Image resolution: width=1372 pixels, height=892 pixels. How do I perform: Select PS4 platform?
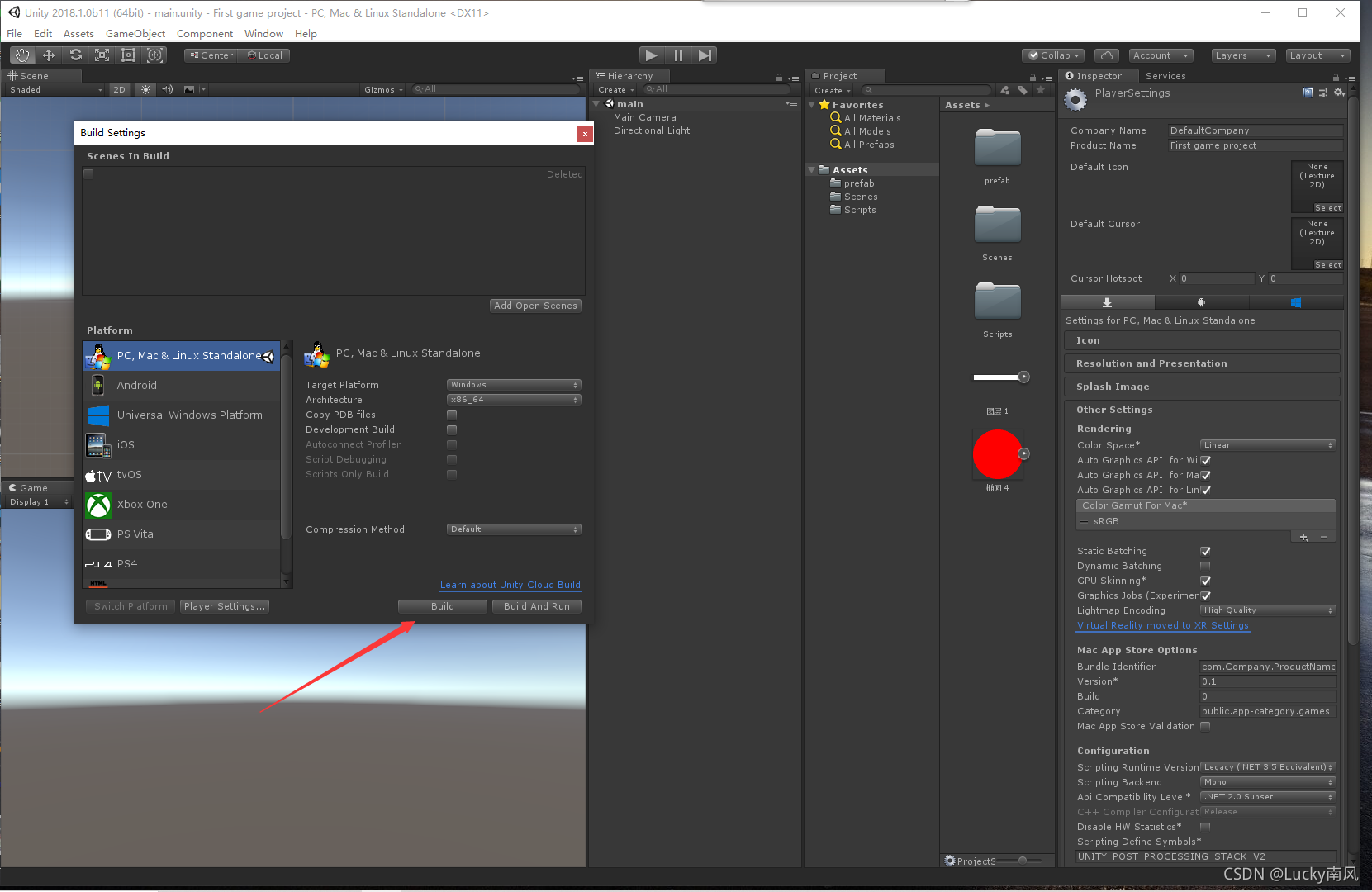182,563
